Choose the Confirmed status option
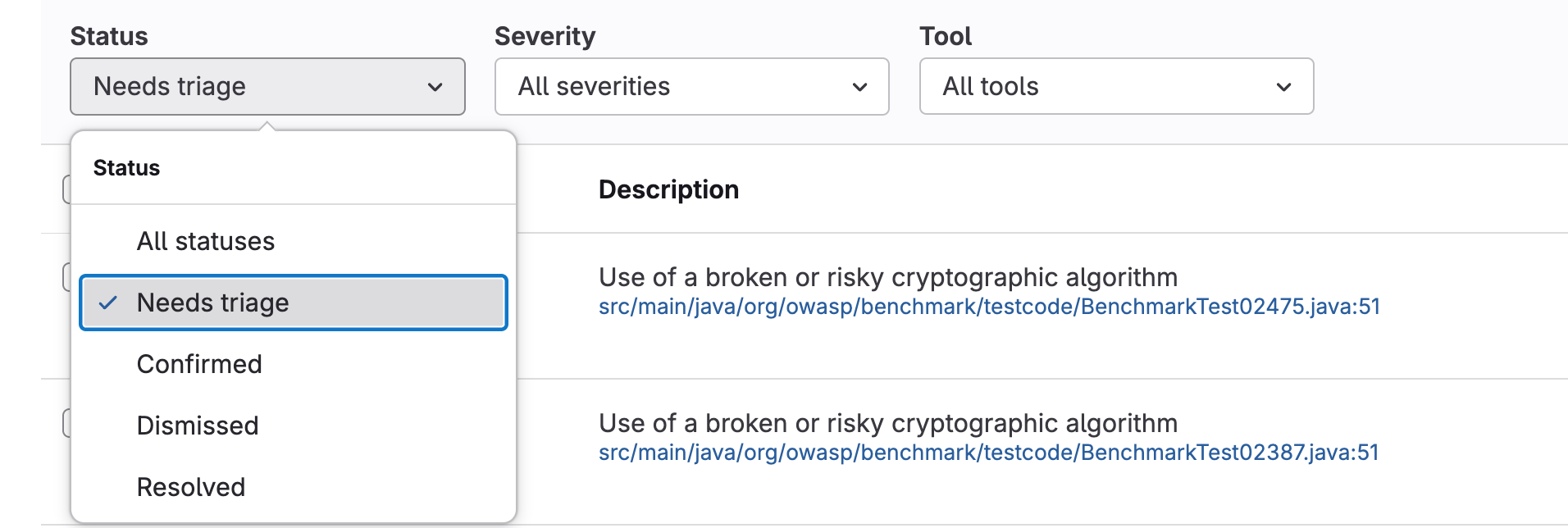1568x528 pixels. (x=199, y=364)
